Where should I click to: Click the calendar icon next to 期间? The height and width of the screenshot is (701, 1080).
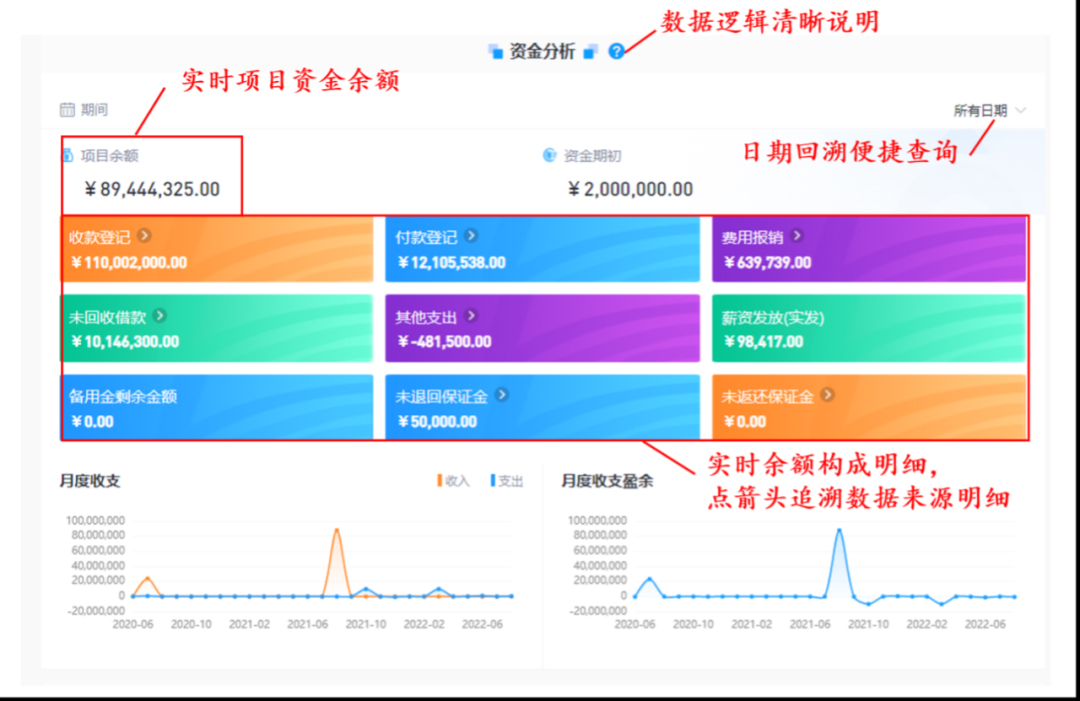pyautogui.click(x=67, y=110)
